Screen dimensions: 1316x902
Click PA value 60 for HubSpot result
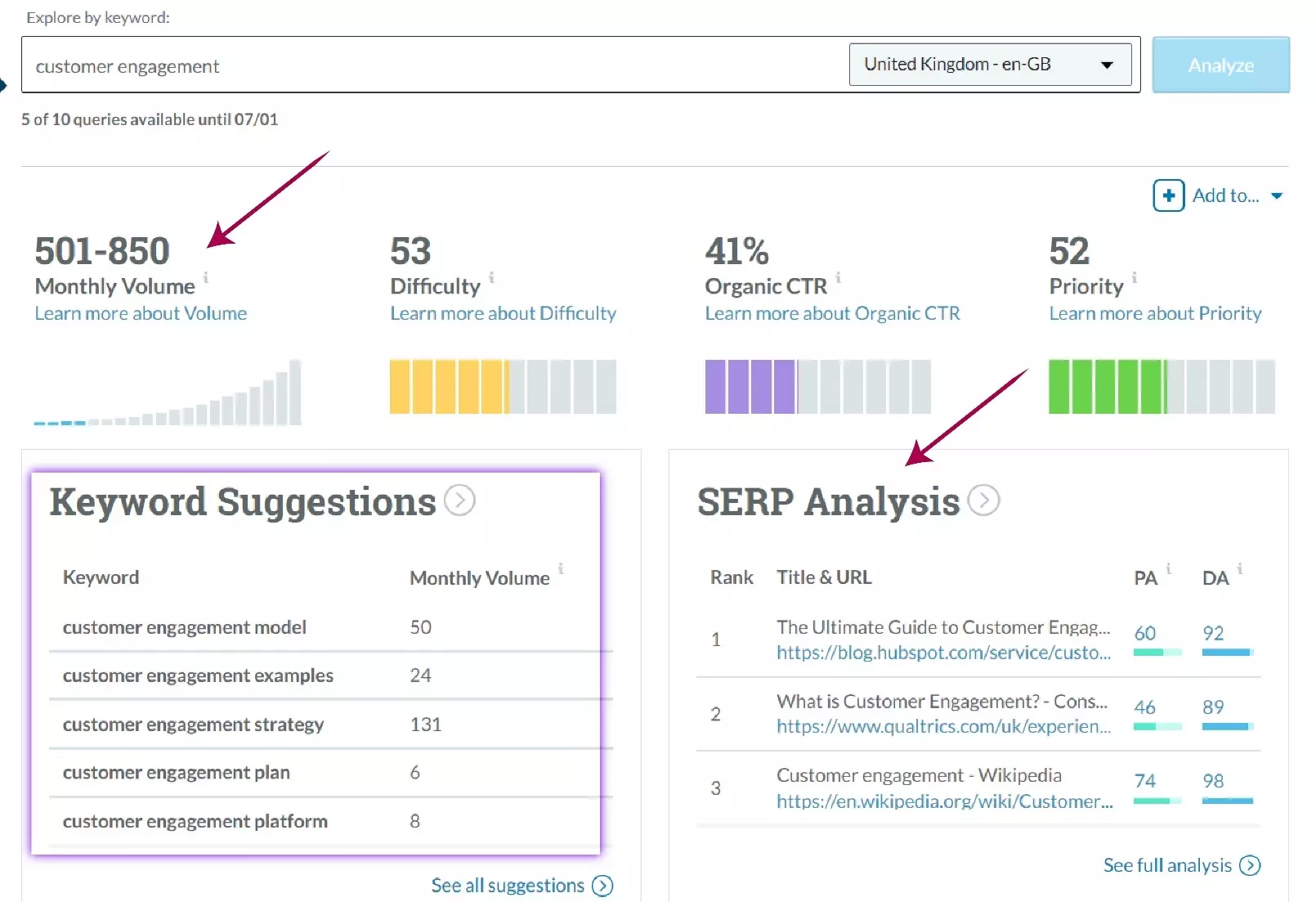[x=1144, y=633]
